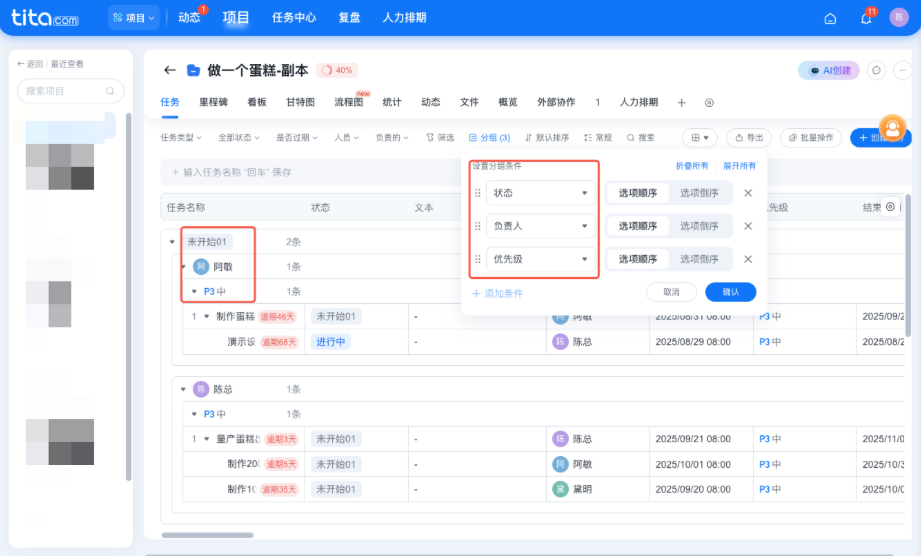
Task: Switch to 统计 tab
Action: [x=392, y=102]
